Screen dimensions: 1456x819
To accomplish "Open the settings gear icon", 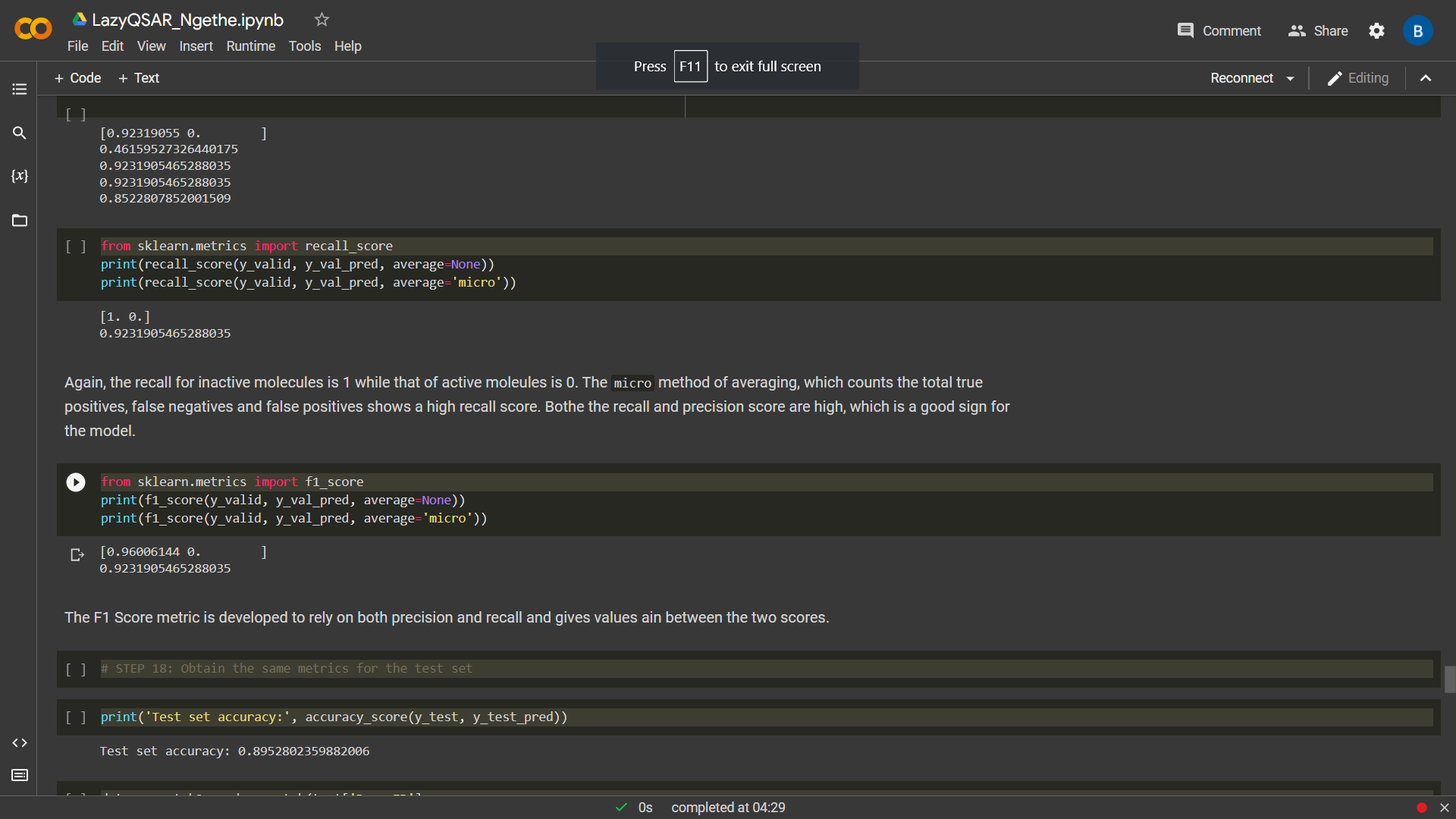I will (x=1376, y=31).
